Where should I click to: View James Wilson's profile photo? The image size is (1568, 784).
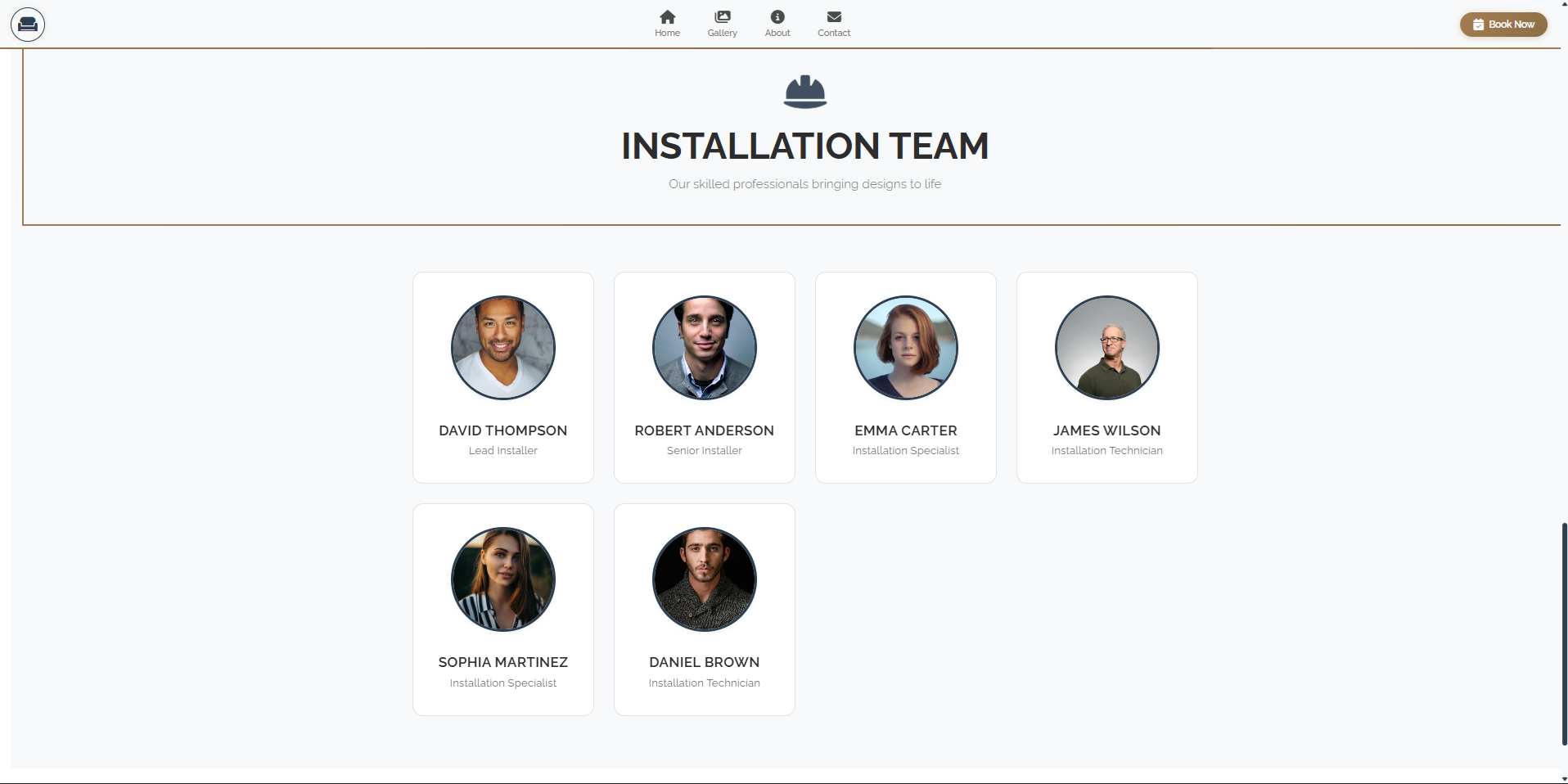click(x=1107, y=348)
